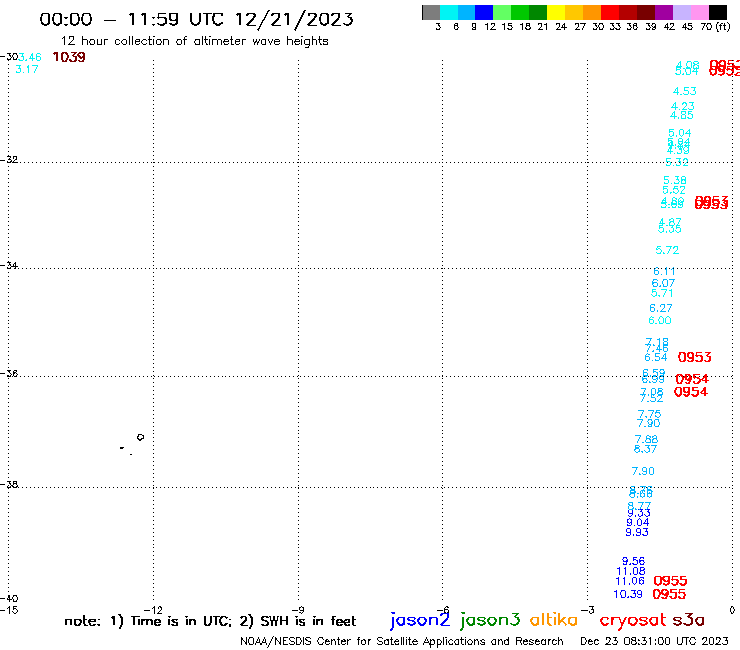Click the red 0955 label beside 10.39
The width and height of the screenshot is (740, 650).
[669, 594]
